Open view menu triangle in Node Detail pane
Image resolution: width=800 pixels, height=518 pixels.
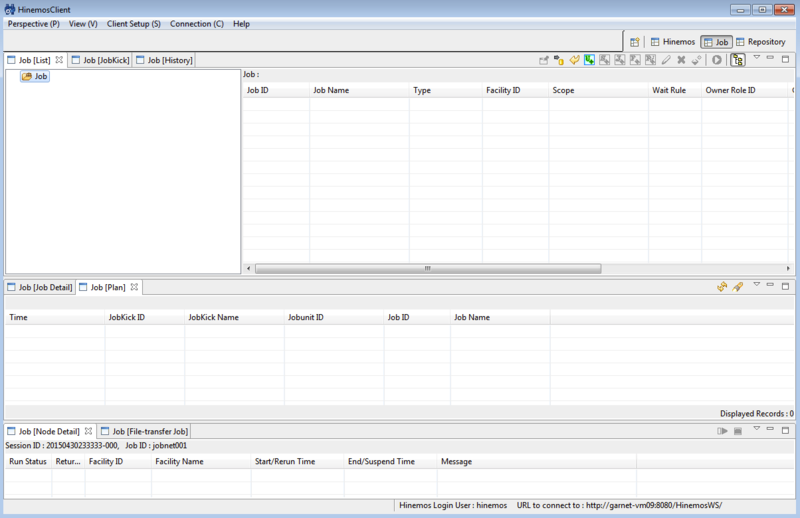pyautogui.click(x=757, y=428)
